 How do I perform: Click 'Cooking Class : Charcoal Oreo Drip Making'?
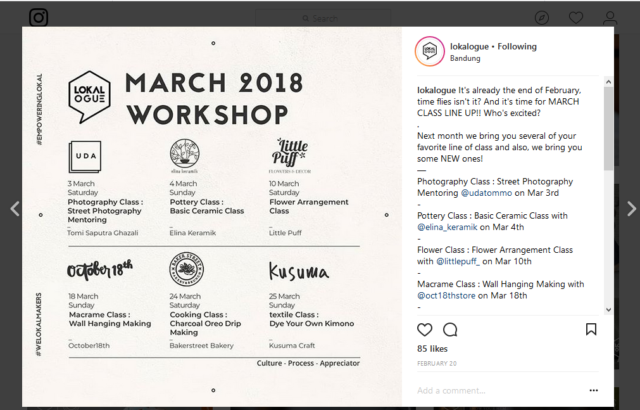coord(205,324)
